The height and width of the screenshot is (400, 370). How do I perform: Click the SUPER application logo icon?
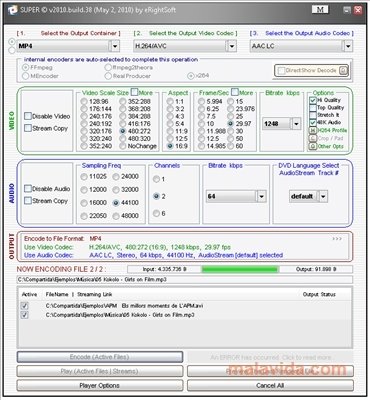[x=12, y=10]
